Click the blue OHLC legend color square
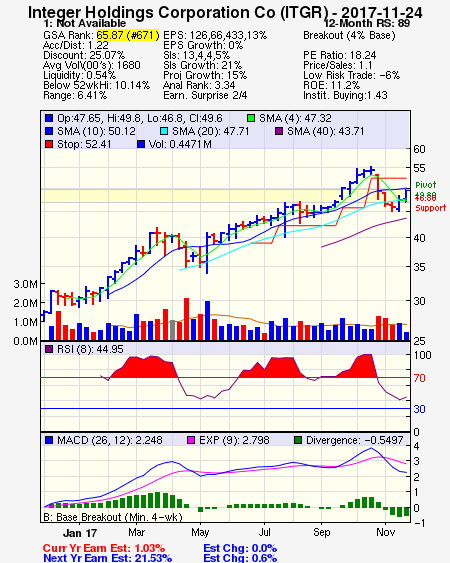 point(49,118)
